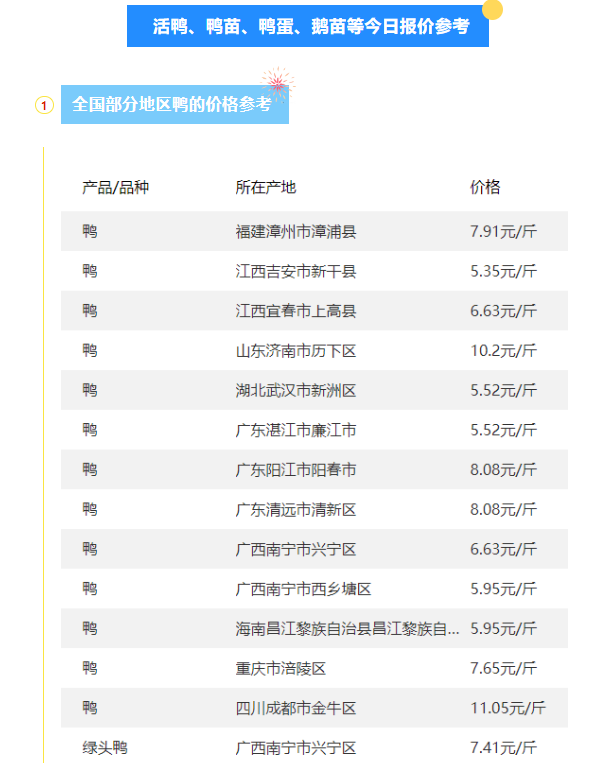The image size is (601, 763).
Task: Click the 广东湛江市廉江市 location text
Action: (296, 430)
